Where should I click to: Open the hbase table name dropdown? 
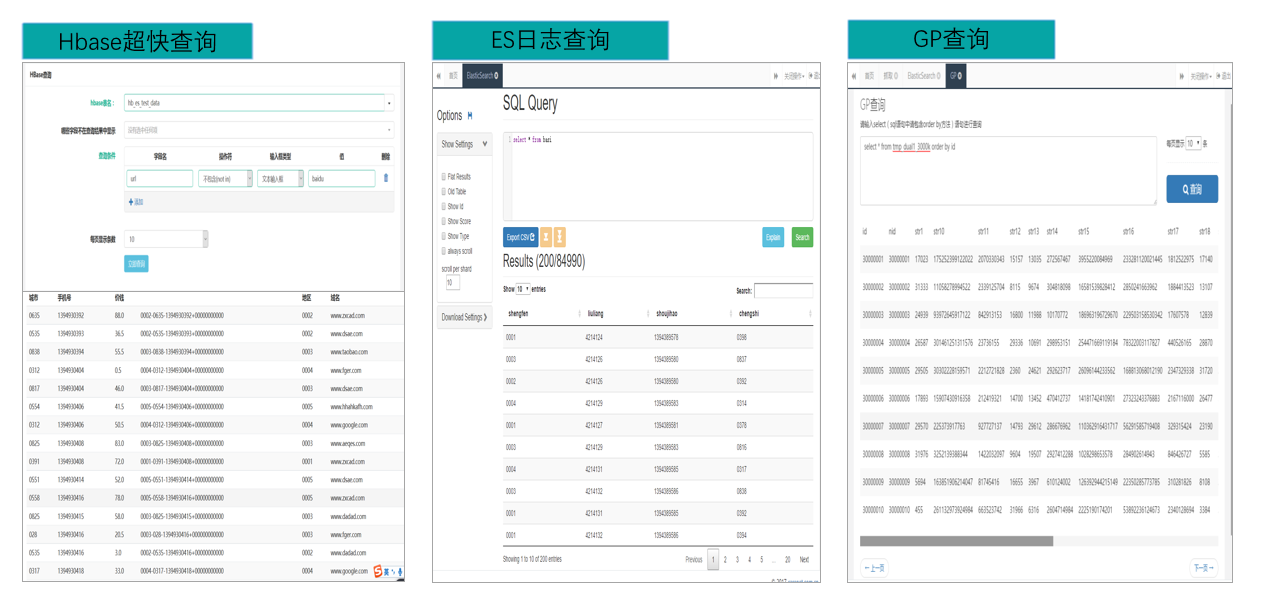(x=389, y=103)
